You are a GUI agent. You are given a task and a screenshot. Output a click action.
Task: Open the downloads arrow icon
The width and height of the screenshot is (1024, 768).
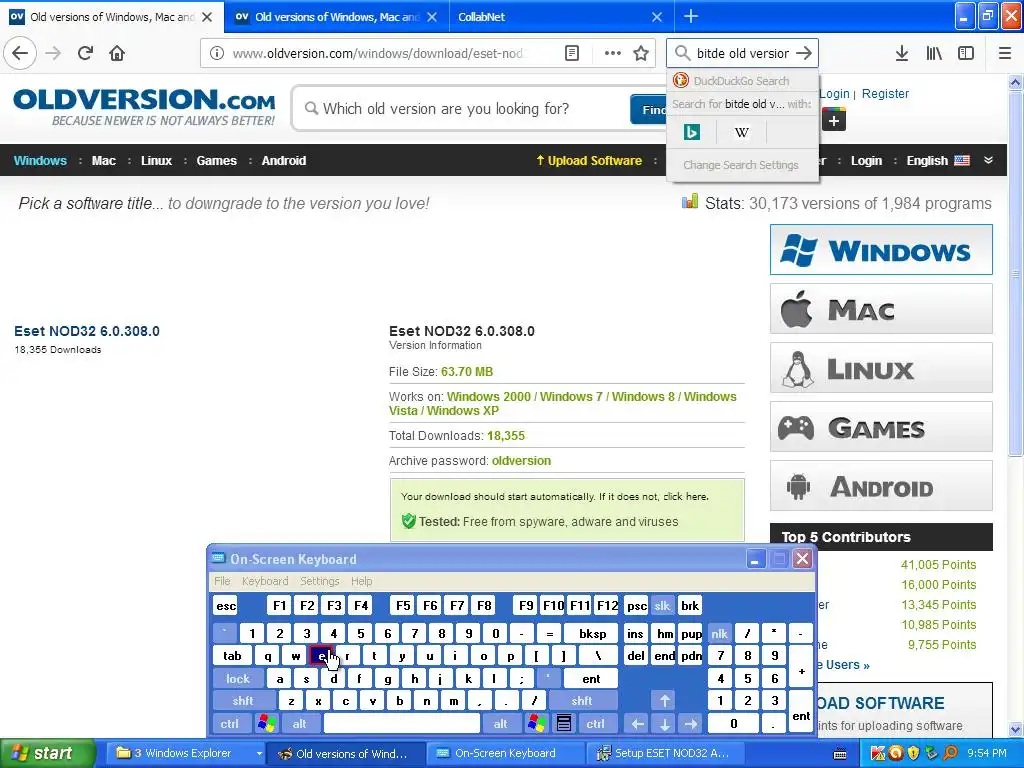coord(902,53)
